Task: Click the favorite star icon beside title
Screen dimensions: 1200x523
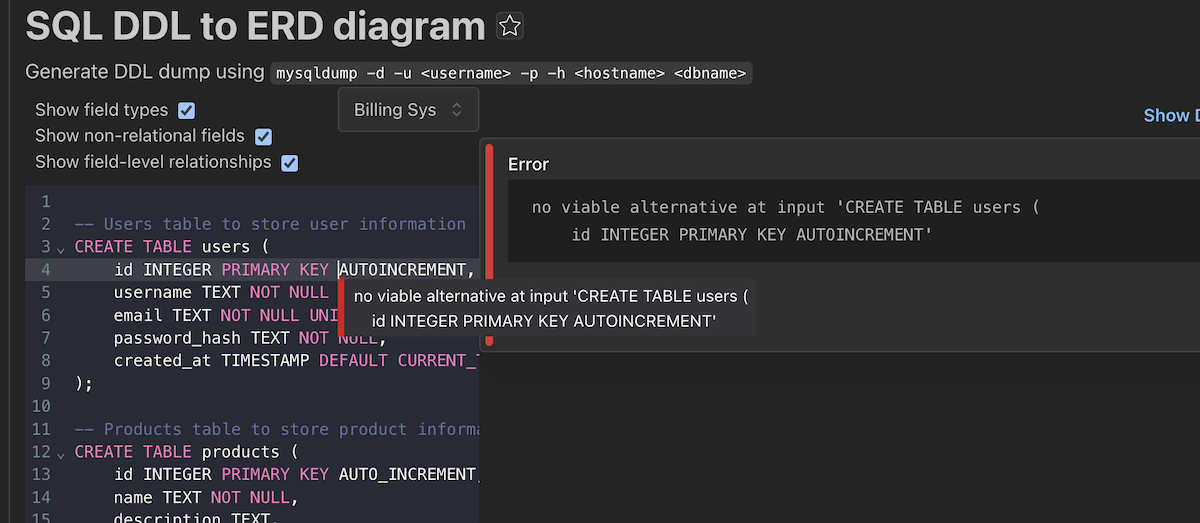Action: click(x=510, y=26)
